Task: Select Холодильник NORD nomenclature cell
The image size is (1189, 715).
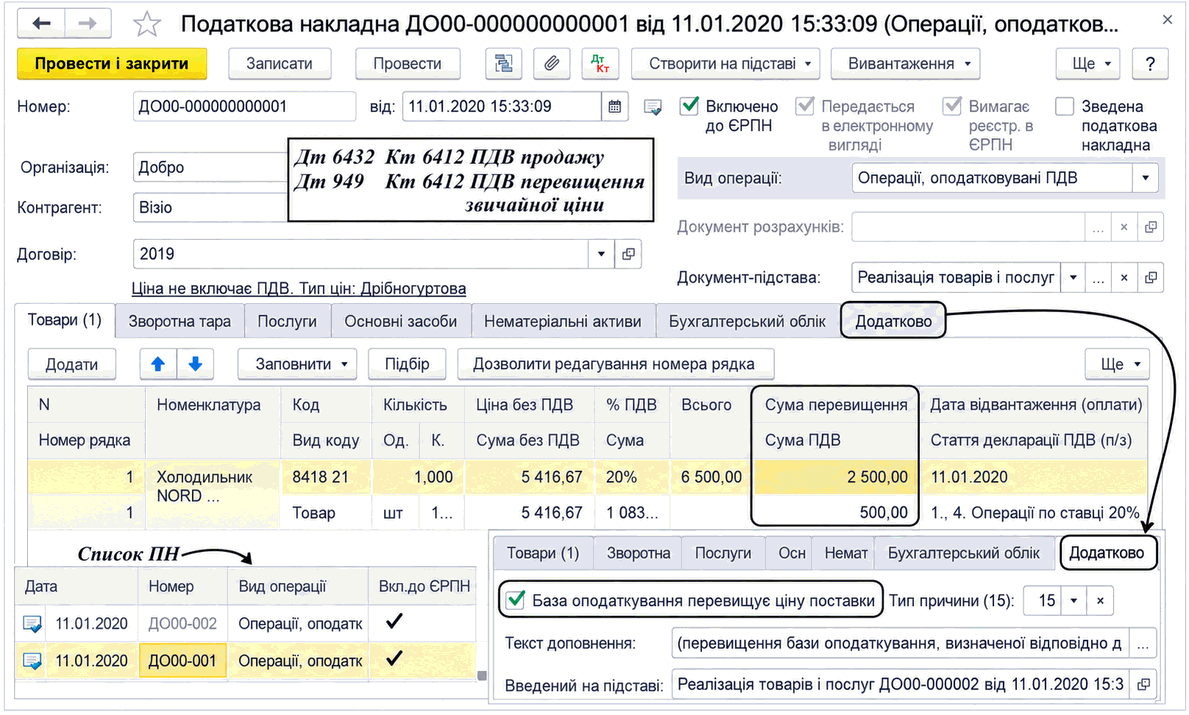Action: pyautogui.click(x=212, y=494)
